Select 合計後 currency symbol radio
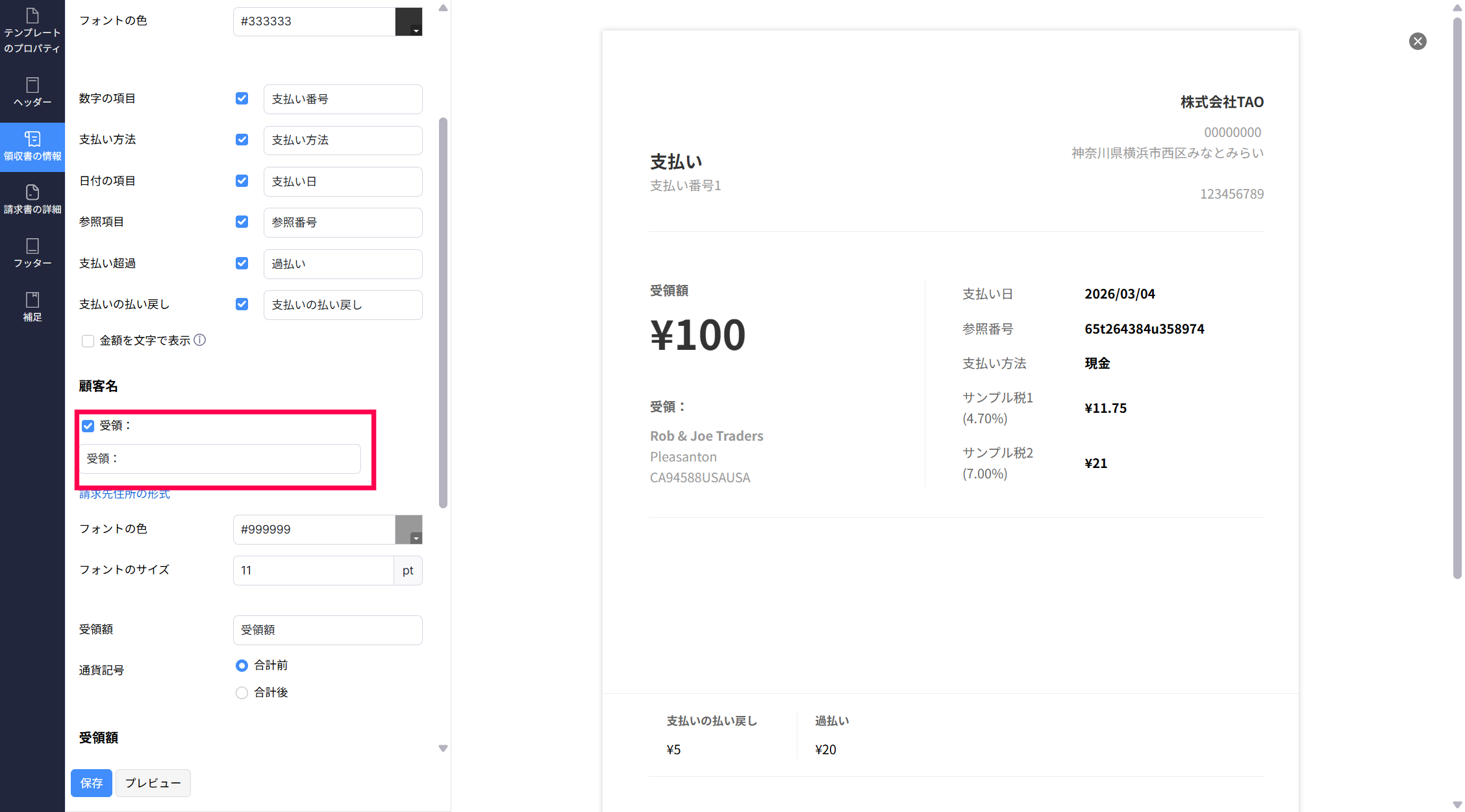The width and height of the screenshot is (1465, 812). 242,693
